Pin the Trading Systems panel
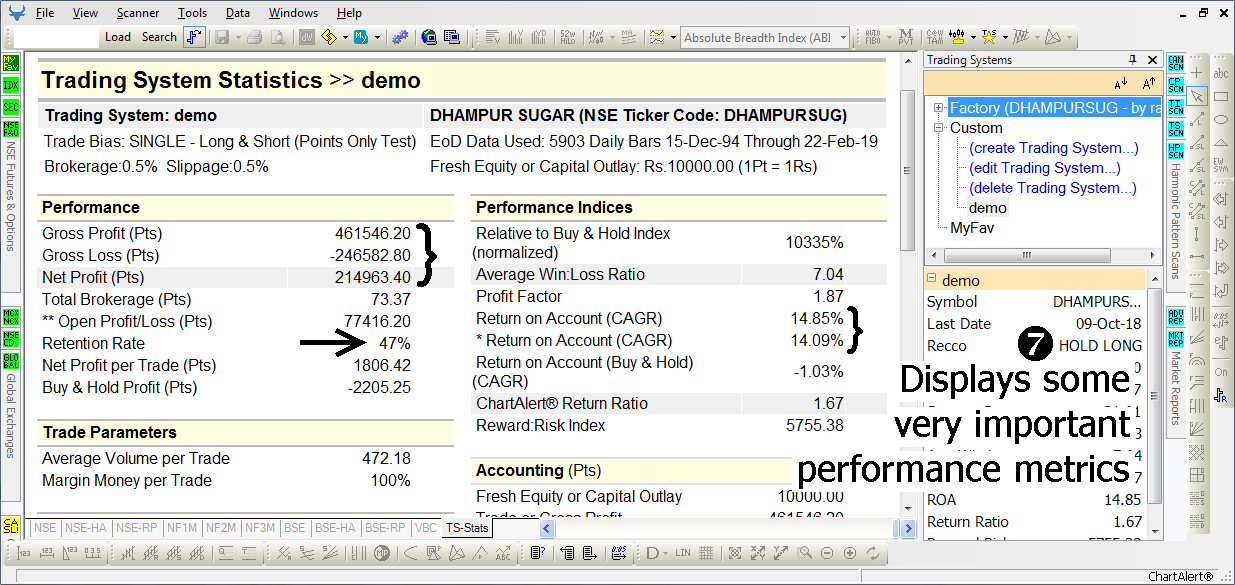This screenshot has width=1235, height=585. (1133, 60)
